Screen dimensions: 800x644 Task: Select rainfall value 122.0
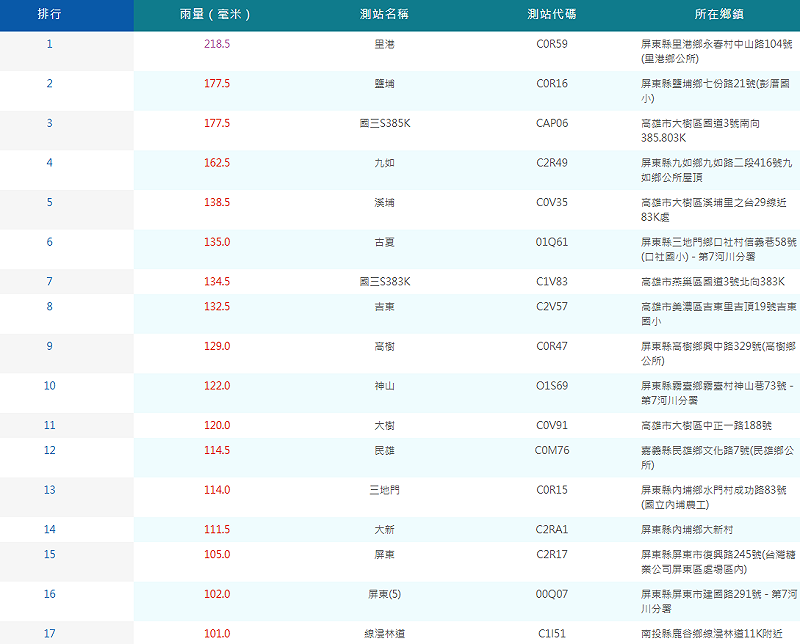click(217, 386)
